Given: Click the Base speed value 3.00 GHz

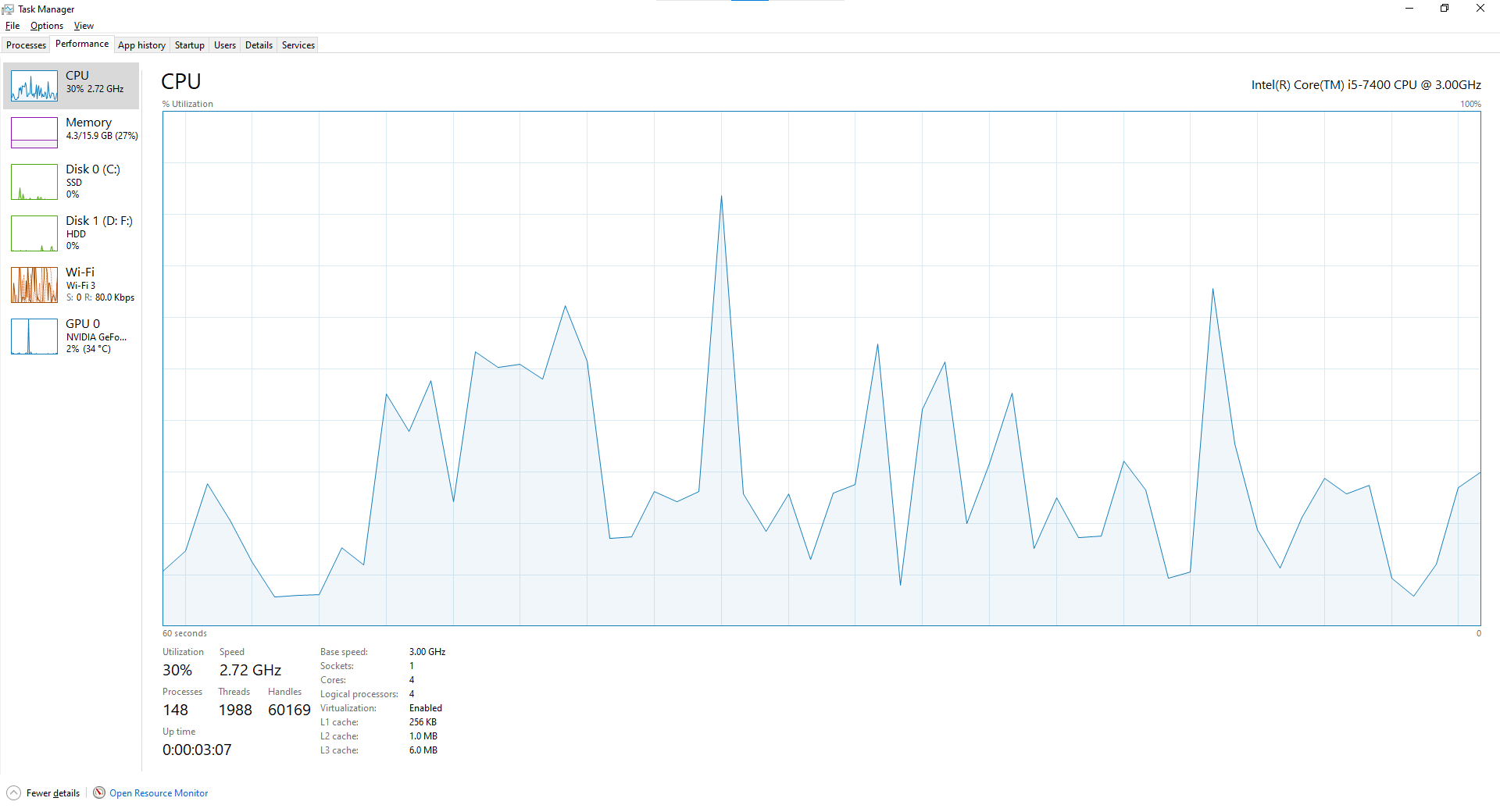Looking at the screenshot, I should pyautogui.click(x=427, y=652).
